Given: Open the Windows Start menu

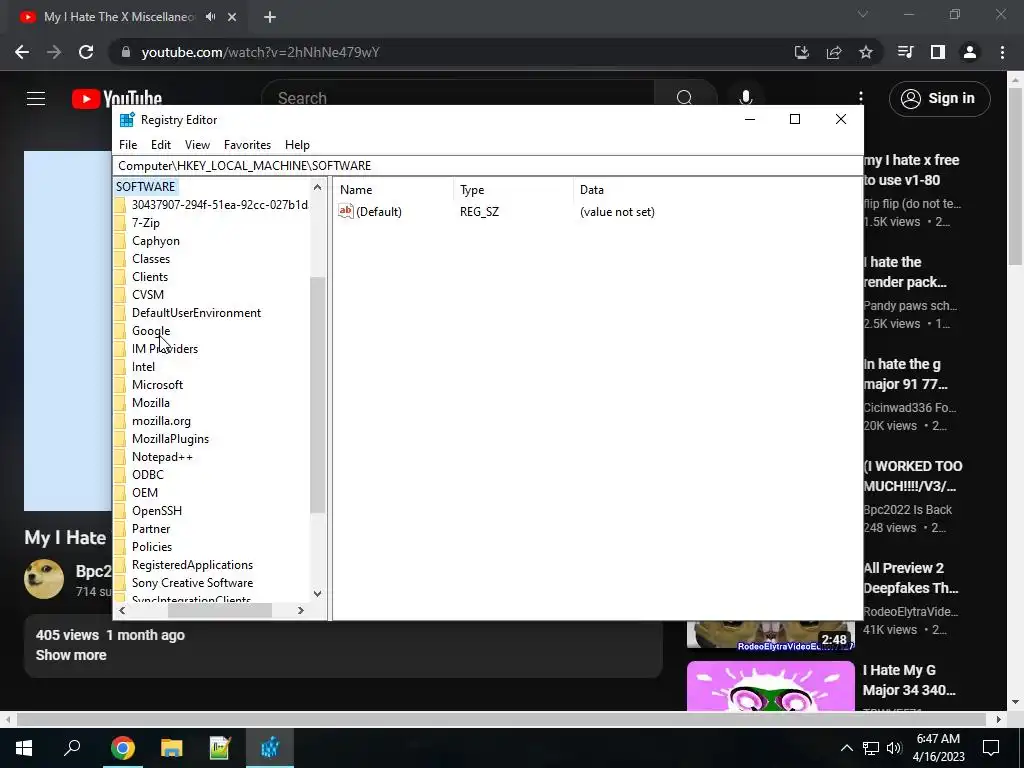Looking at the screenshot, I should tap(24, 748).
